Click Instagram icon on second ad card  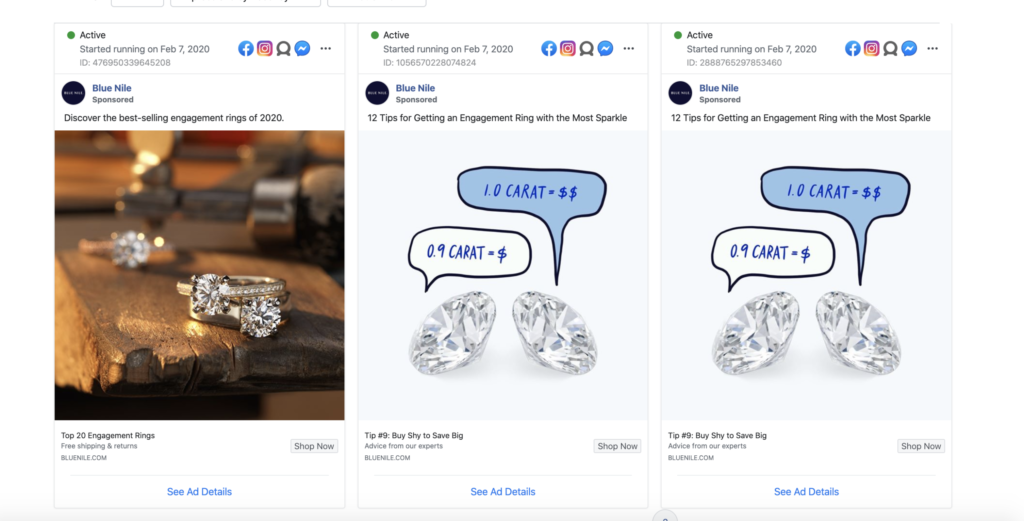click(x=568, y=48)
